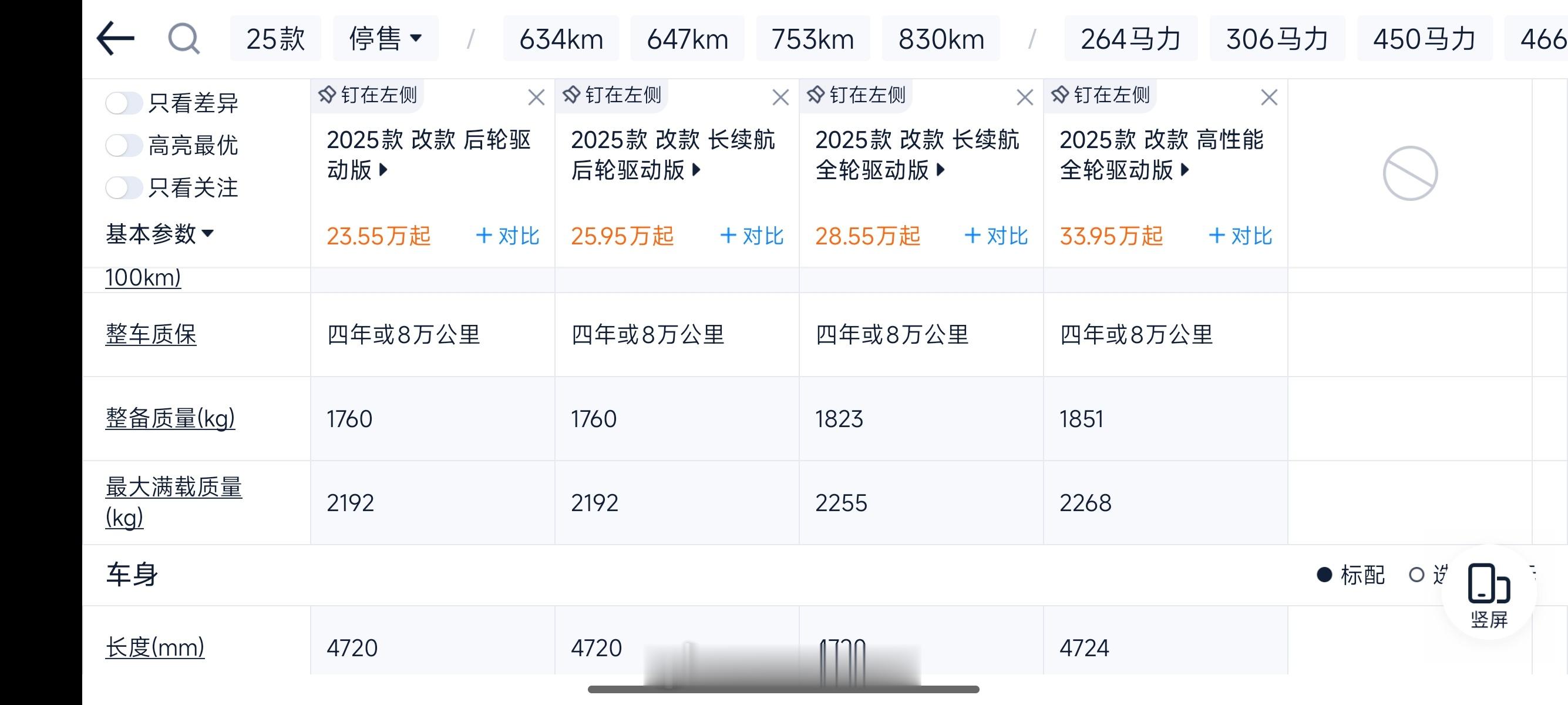Open the 整车质保 parameter explanation

tap(151, 334)
